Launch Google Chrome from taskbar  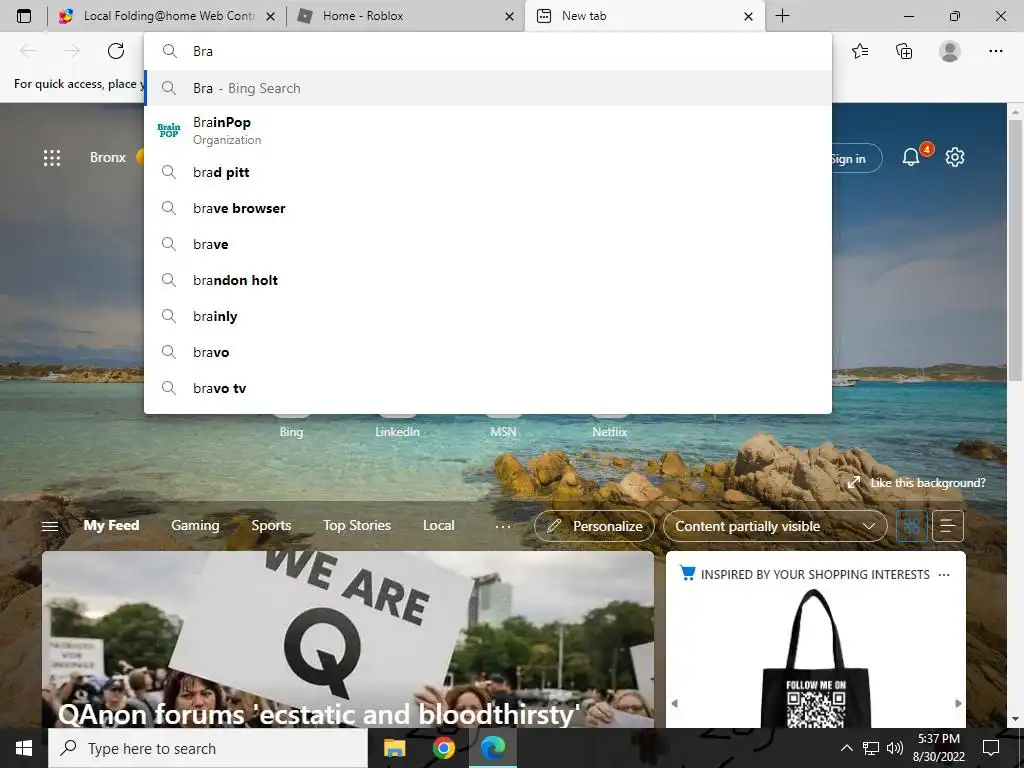[443, 748]
